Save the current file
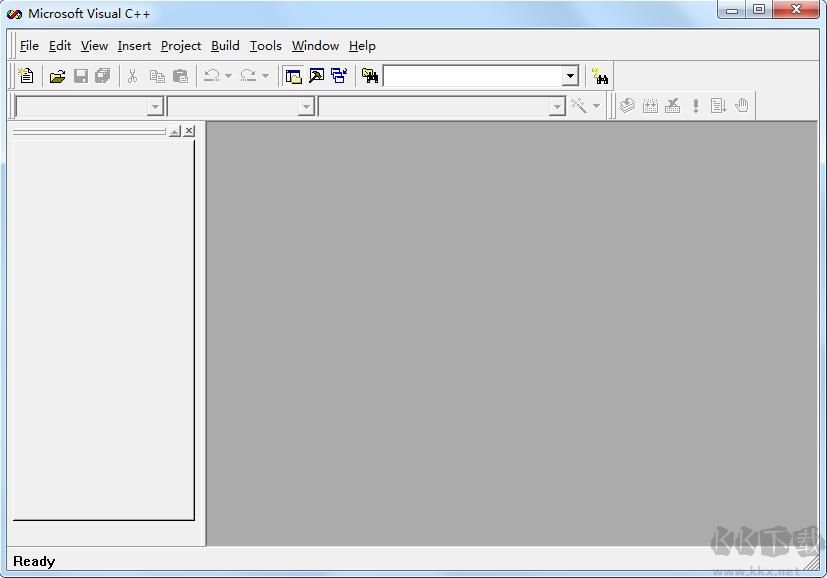 point(81,75)
